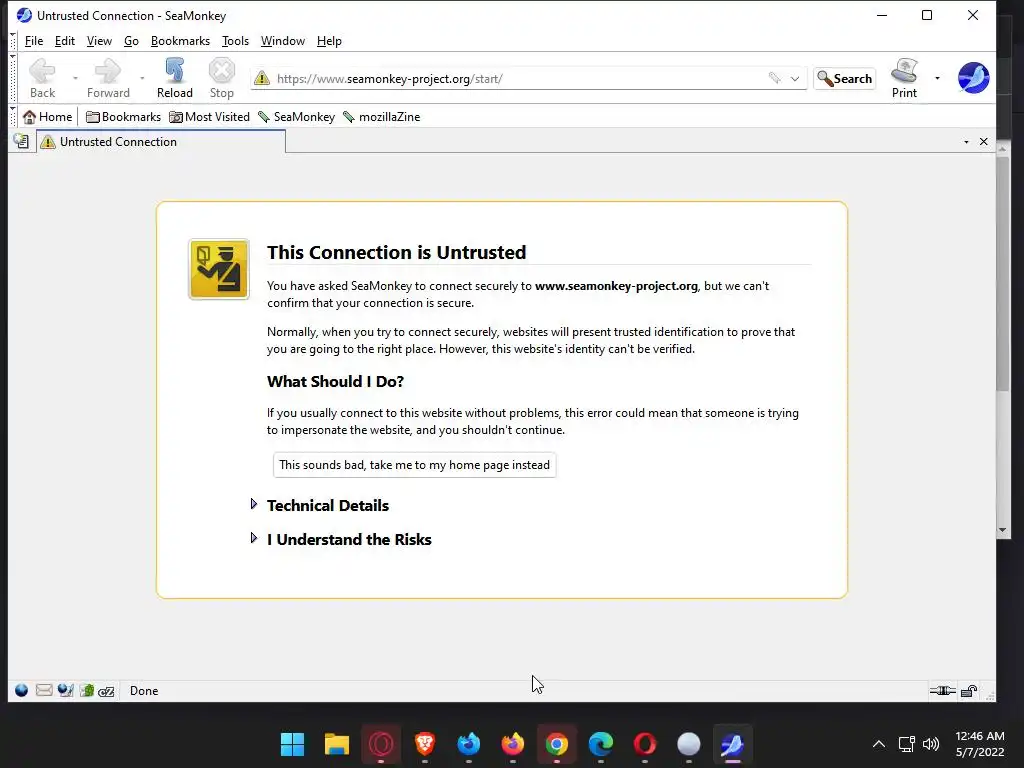Click the page vertical scrollbar thumb
This screenshot has height=768, width=1024.
[1002, 272]
